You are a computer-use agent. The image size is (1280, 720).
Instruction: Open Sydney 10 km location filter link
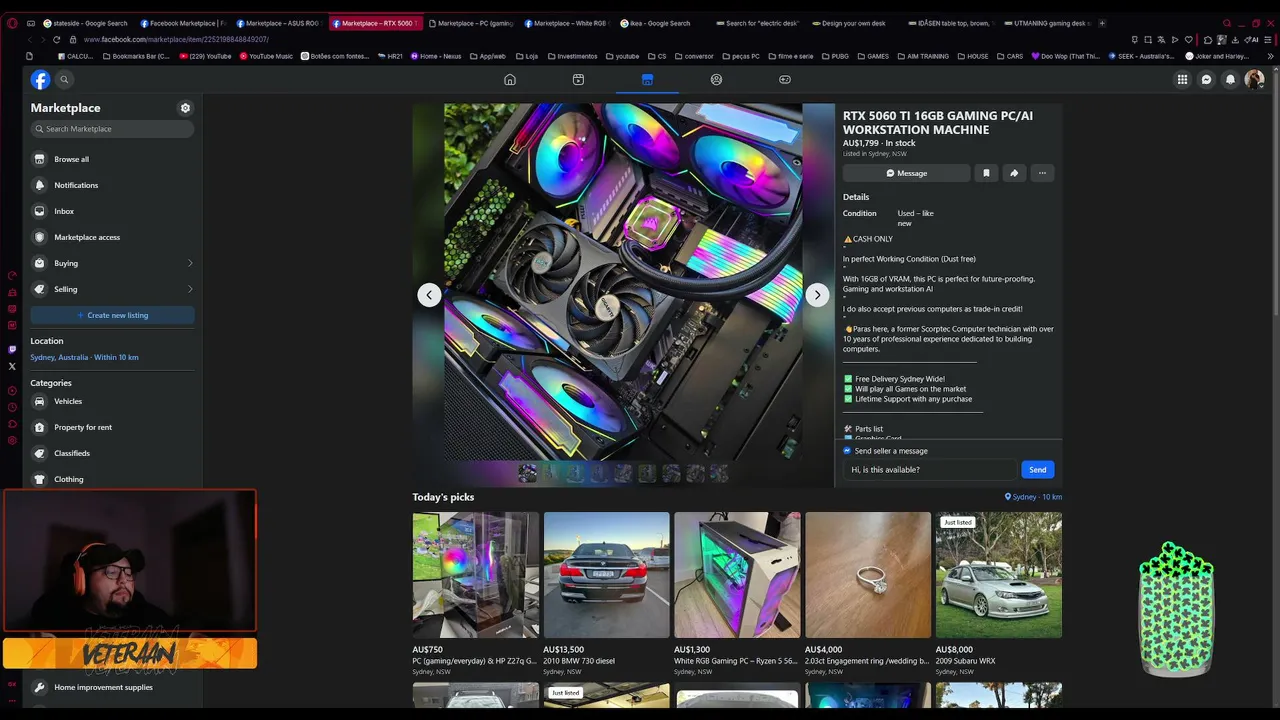pyautogui.click(x=1033, y=497)
